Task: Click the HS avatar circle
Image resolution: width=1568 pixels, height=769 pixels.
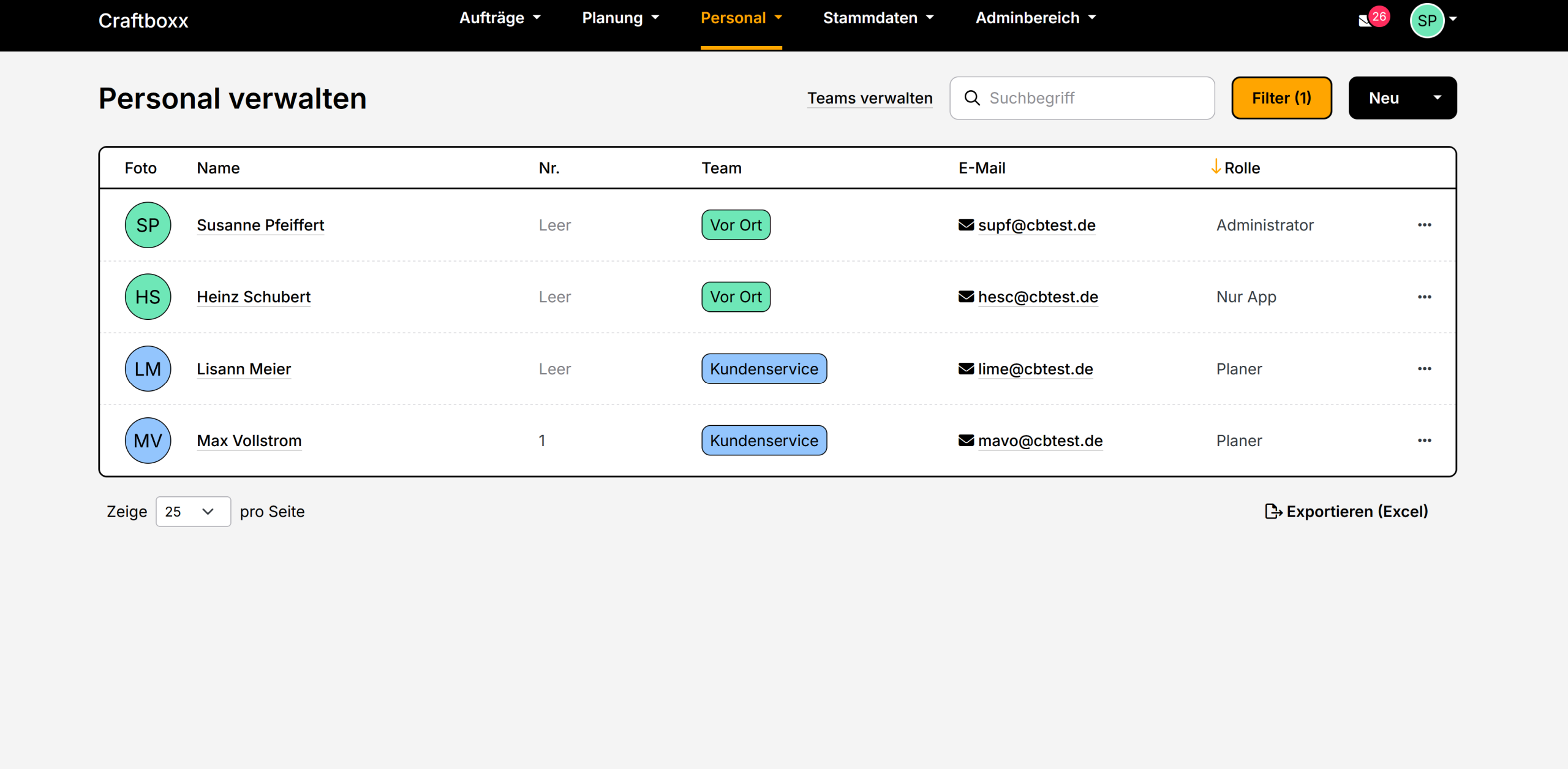Action: (148, 297)
